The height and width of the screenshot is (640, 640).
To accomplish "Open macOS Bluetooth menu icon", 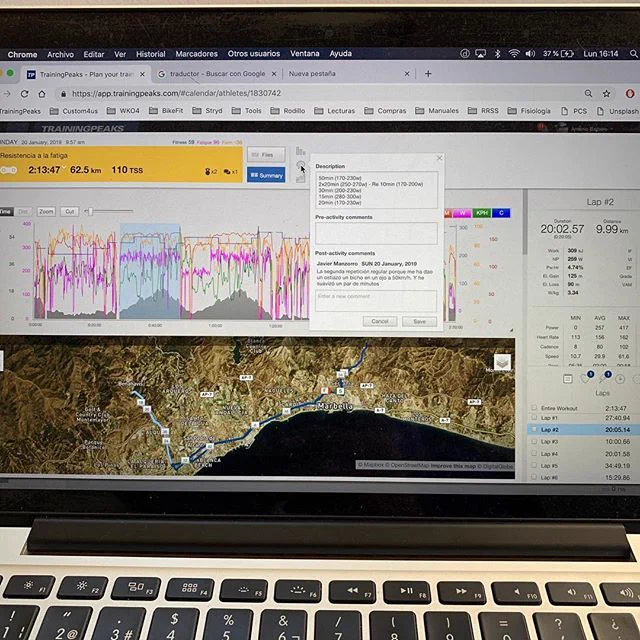I will pyautogui.click(x=497, y=53).
